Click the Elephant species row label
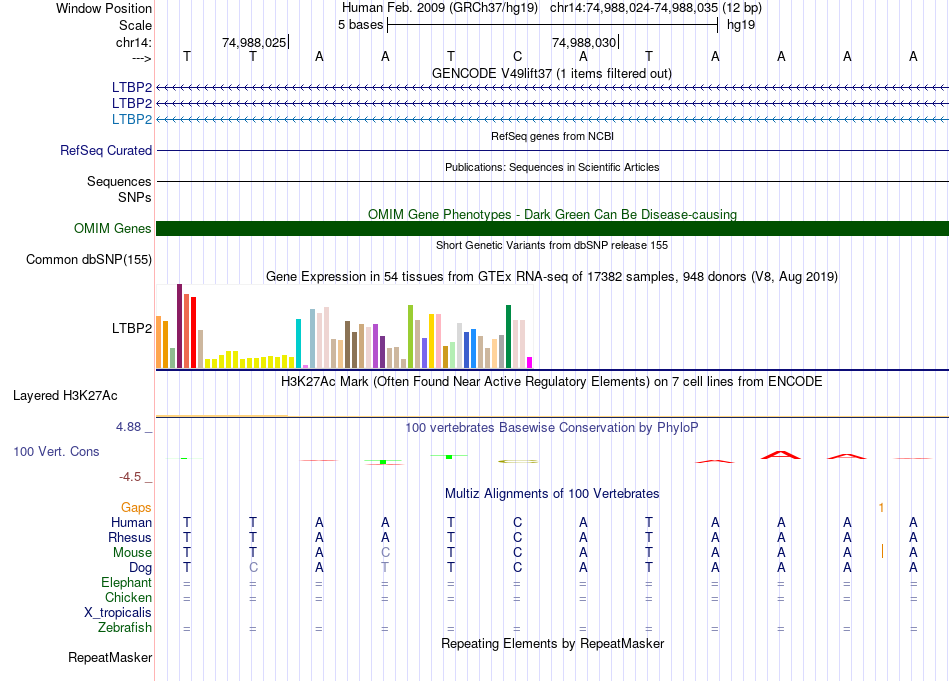Image resolution: width=950 pixels, height=681 pixels. (126, 582)
